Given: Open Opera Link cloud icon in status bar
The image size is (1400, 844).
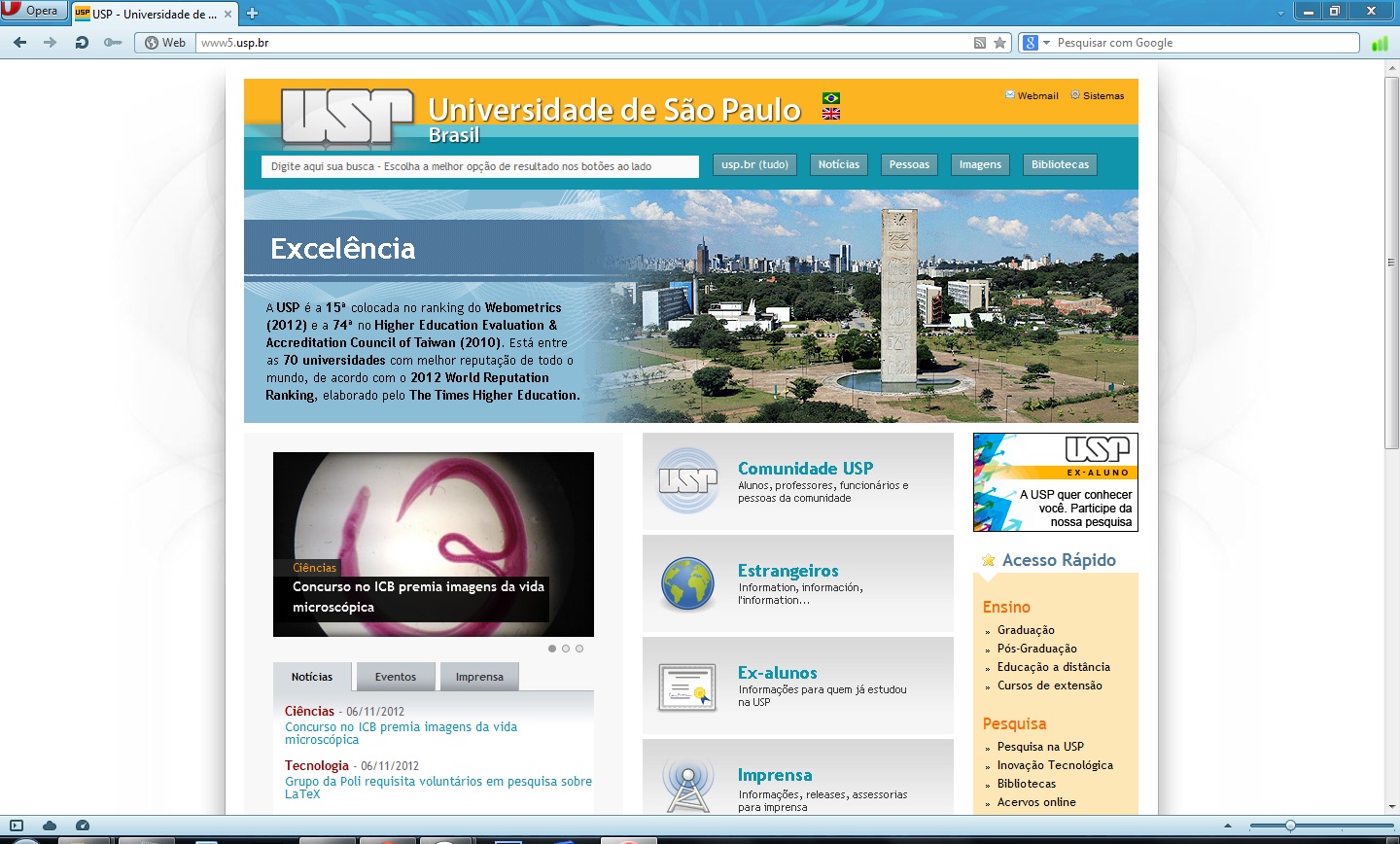Looking at the screenshot, I should pos(50,826).
